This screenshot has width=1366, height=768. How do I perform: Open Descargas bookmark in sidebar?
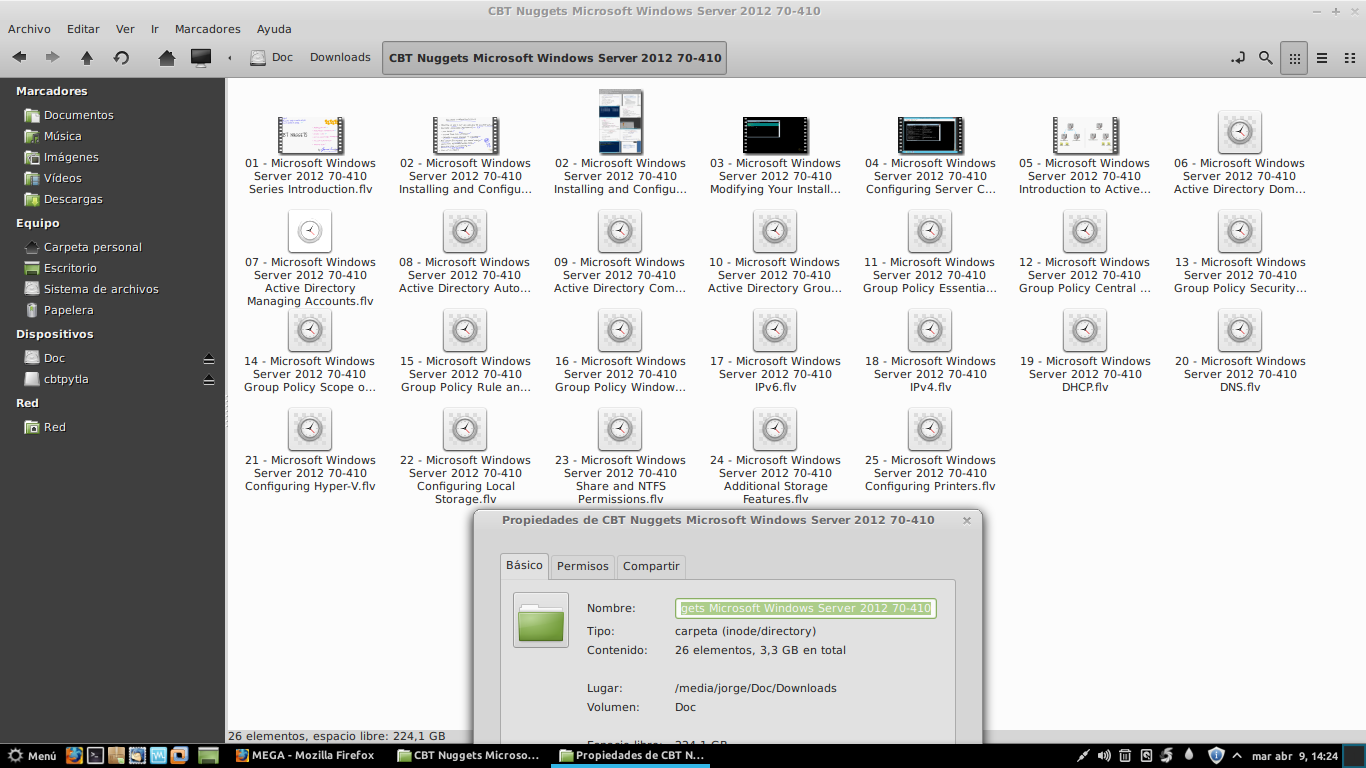coord(73,199)
